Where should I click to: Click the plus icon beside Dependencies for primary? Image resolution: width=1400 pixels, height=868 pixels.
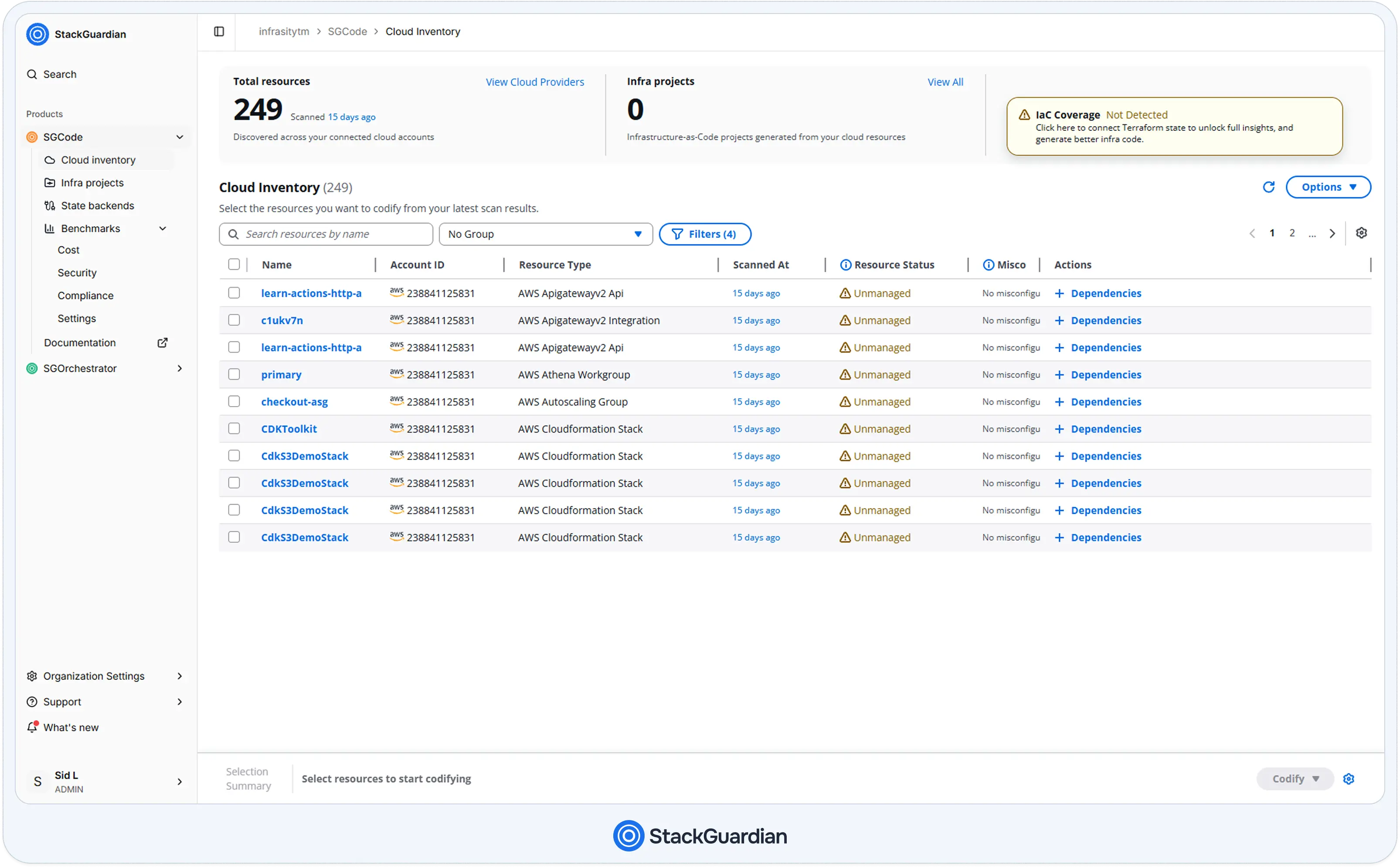pyautogui.click(x=1060, y=375)
